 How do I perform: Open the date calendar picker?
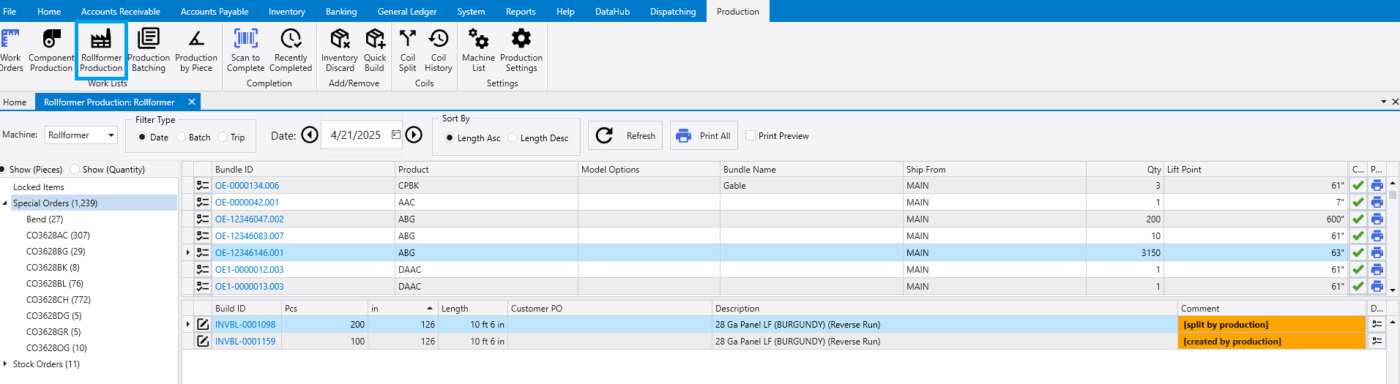click(396, 135)
